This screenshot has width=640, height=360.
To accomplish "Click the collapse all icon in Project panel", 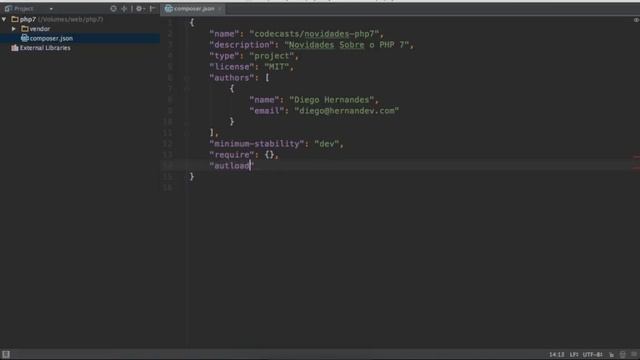I will point(124,9).
